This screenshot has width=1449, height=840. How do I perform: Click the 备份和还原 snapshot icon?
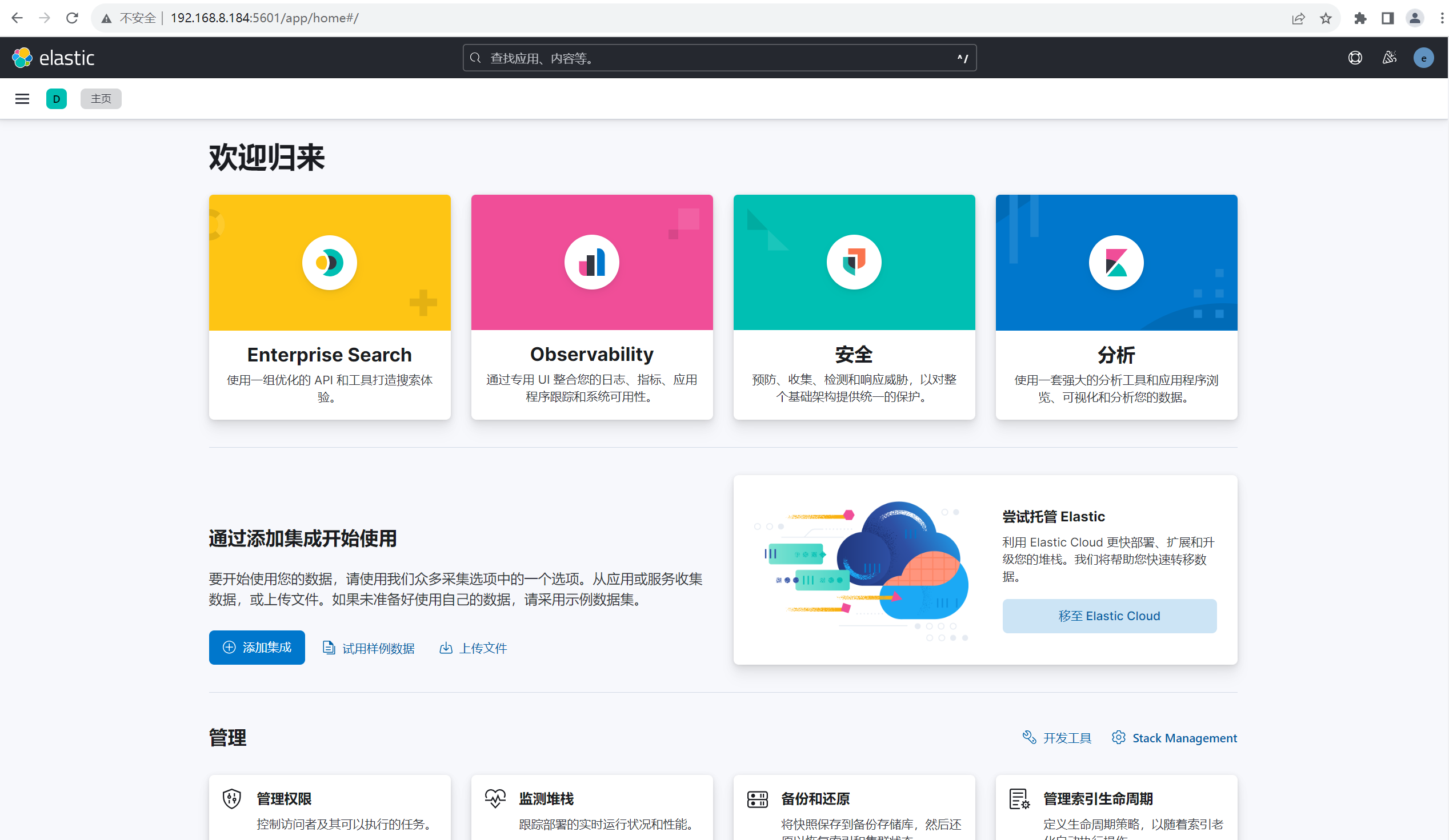coord(756,798)
